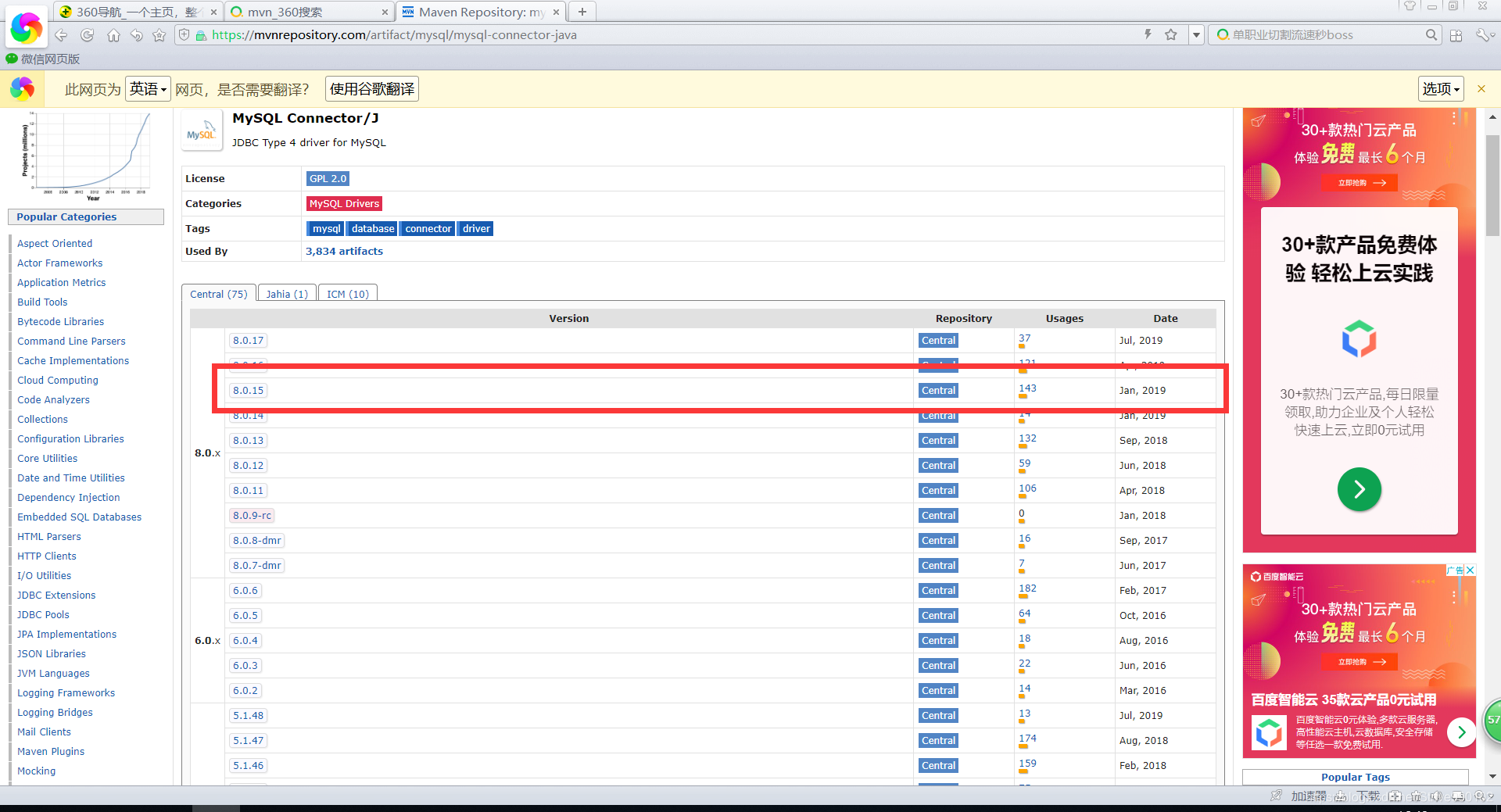Click the green 57 floating badge

pos(1492,720)
